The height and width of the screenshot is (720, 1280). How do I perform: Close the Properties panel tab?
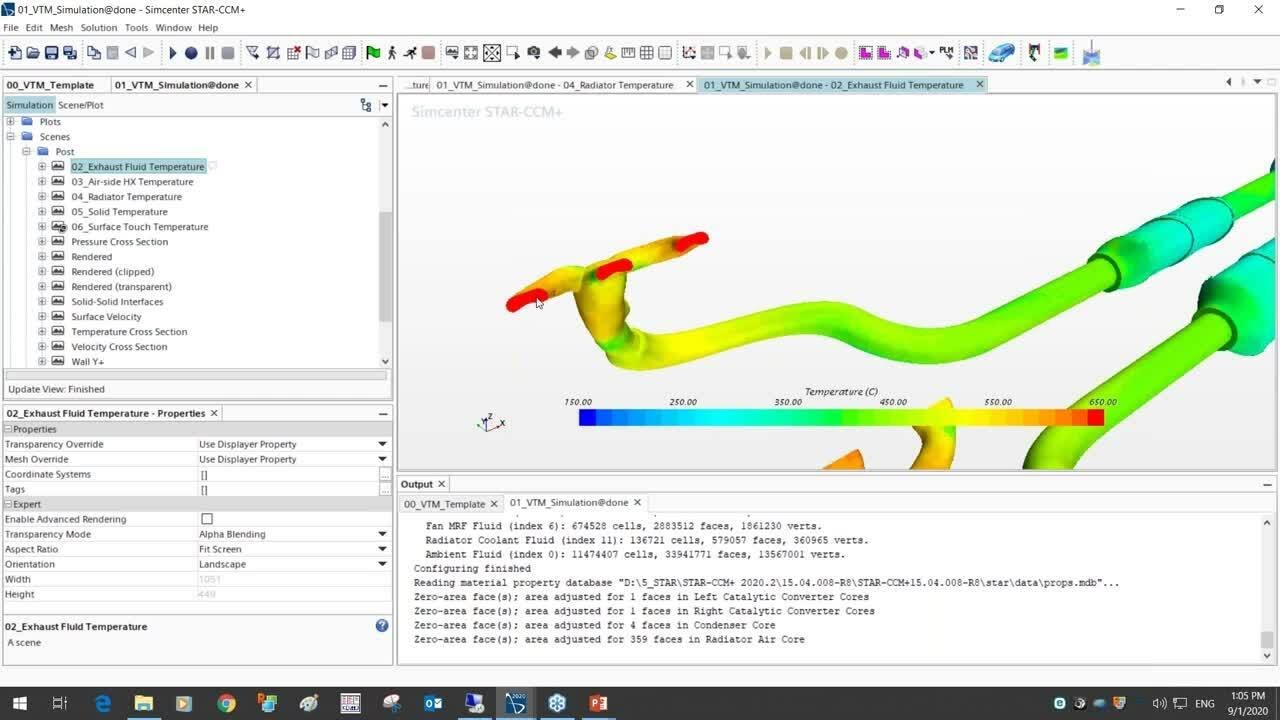[x=214, y=413]
